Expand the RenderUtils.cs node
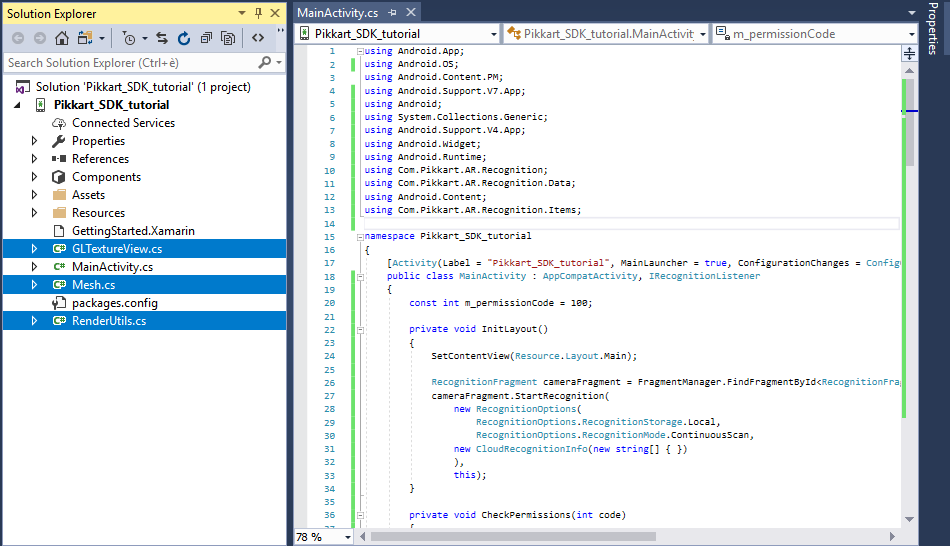The width and height of the screenshot is (950, 546). click(35, 321)
